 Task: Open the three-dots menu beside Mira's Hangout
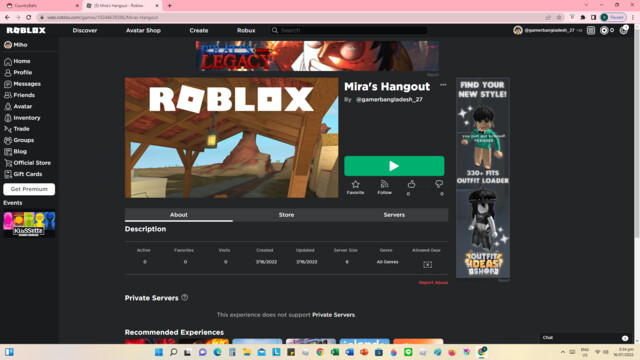click(443, 85)
